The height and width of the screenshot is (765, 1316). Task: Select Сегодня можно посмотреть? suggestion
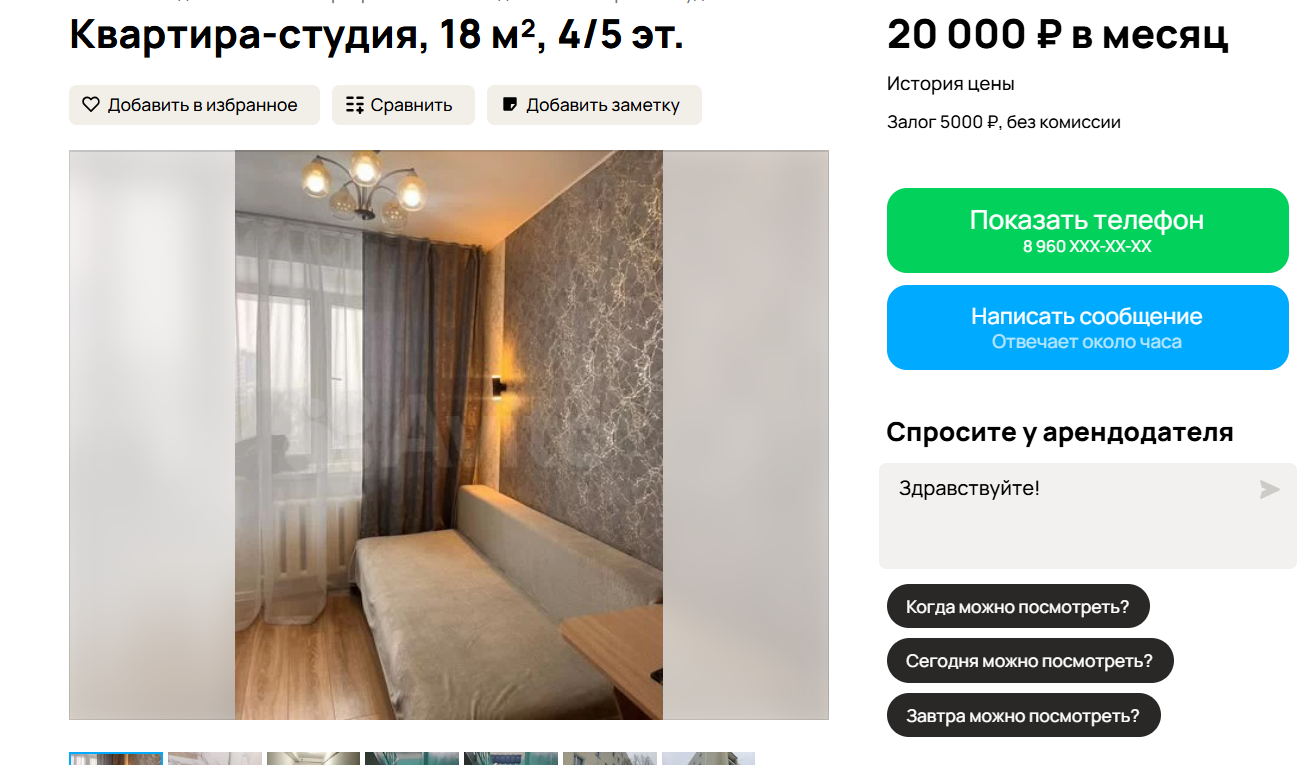pyautogui.click(x=1030, y=661)
